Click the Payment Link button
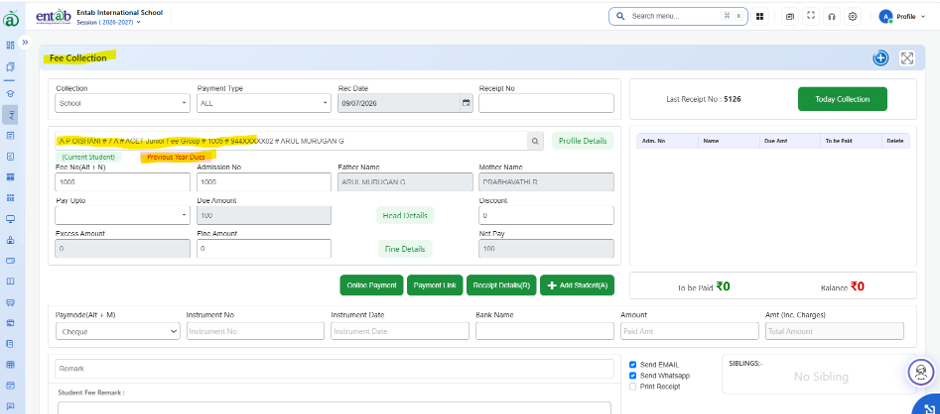Screen dimensions: 940x414 (435, 285)
